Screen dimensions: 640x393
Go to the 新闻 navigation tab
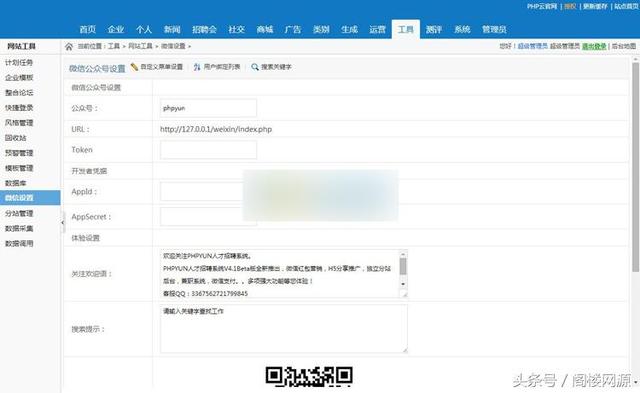[x=172, y=29]
